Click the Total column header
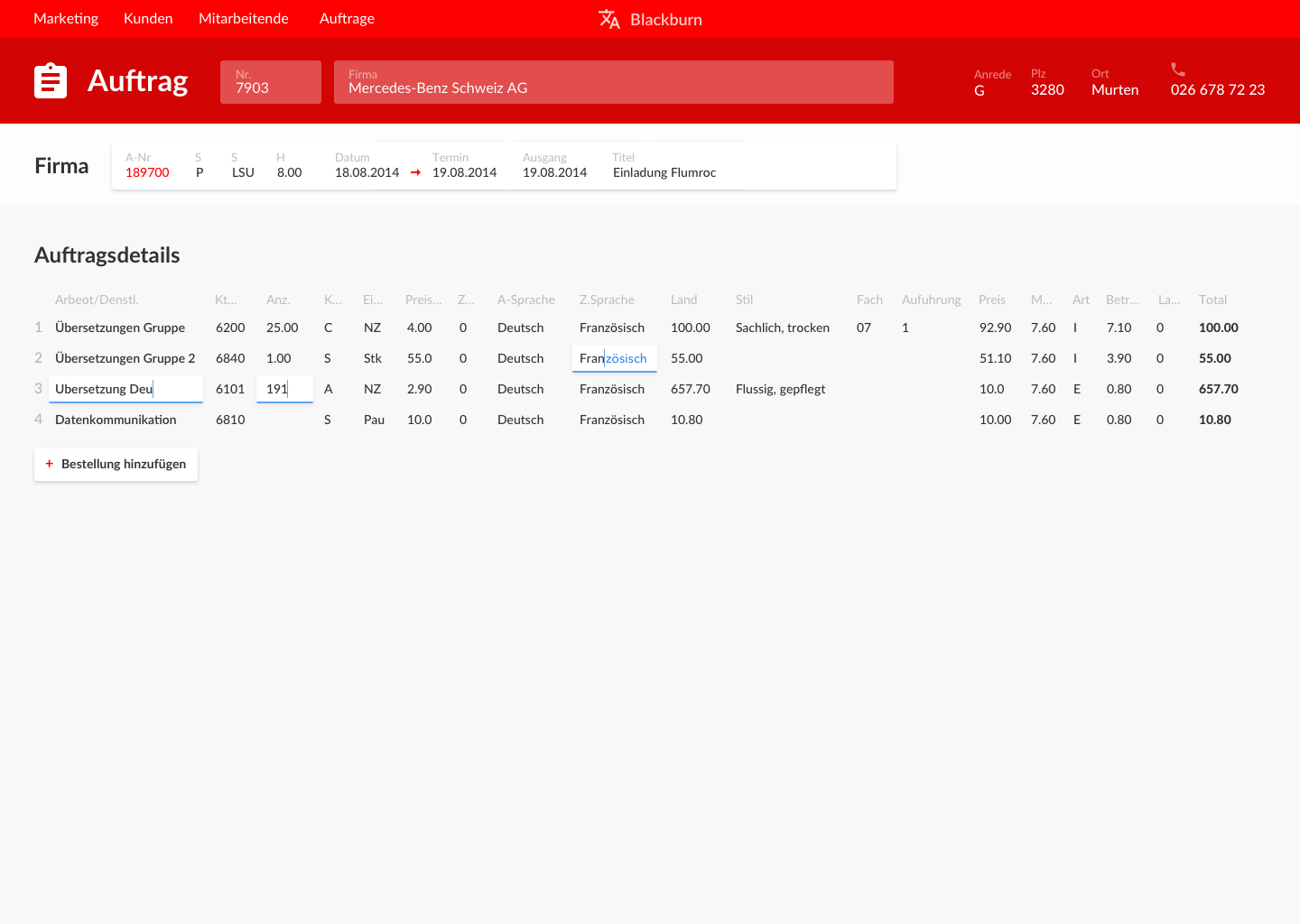The image size is (1300, 924). [1212, 300]
